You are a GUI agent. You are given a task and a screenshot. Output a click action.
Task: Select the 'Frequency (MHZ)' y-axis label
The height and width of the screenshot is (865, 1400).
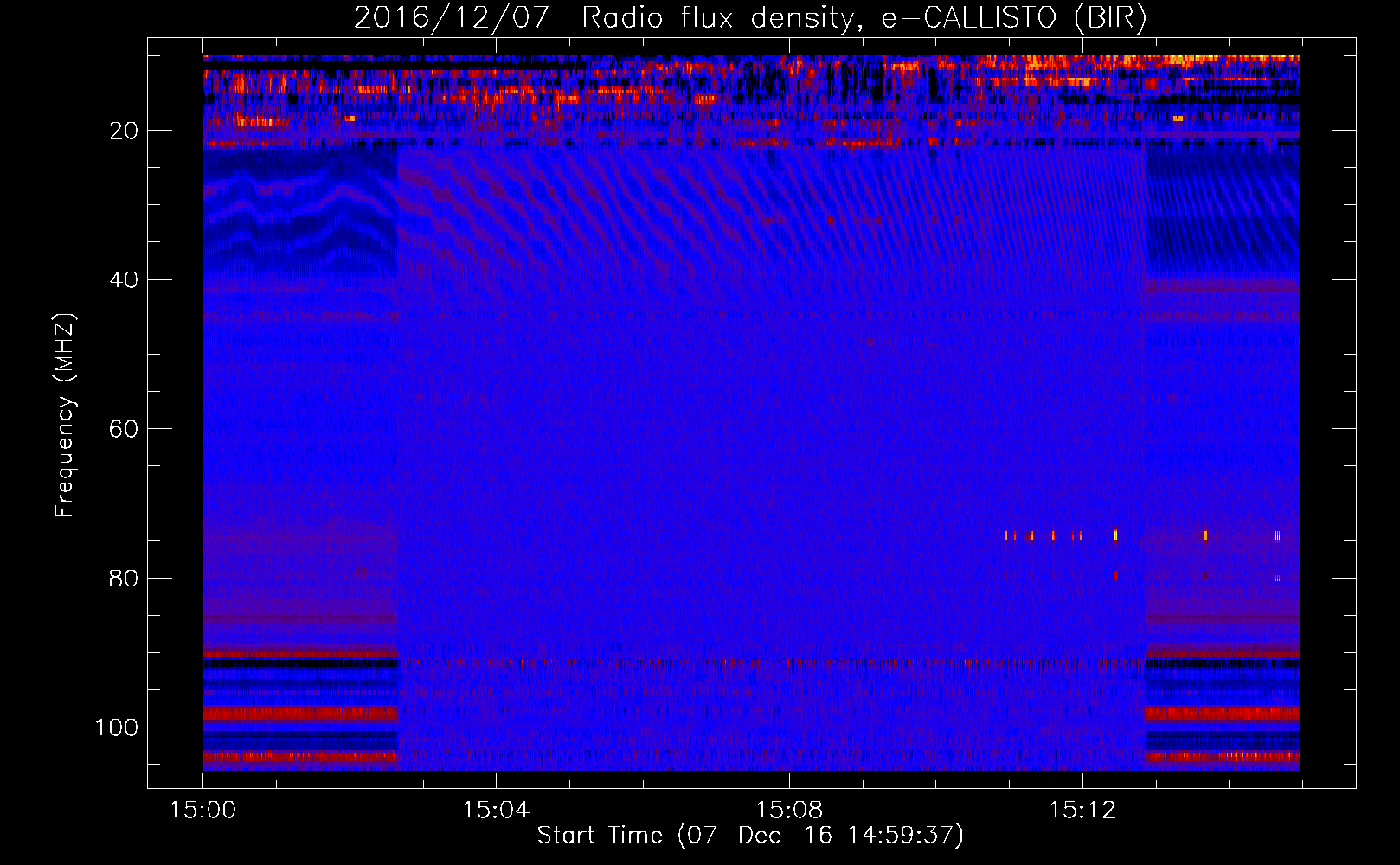[65, 415]
